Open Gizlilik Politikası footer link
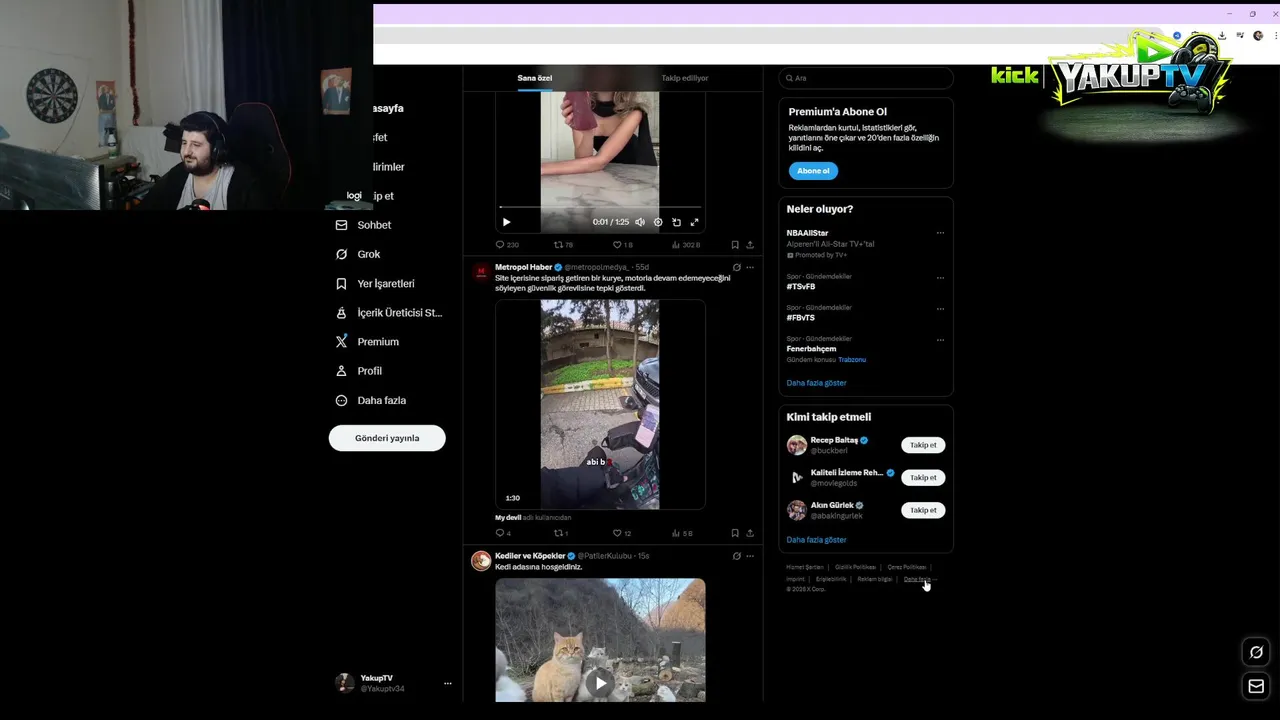Viewport: 1280px width, 720px height. (855, 567)
